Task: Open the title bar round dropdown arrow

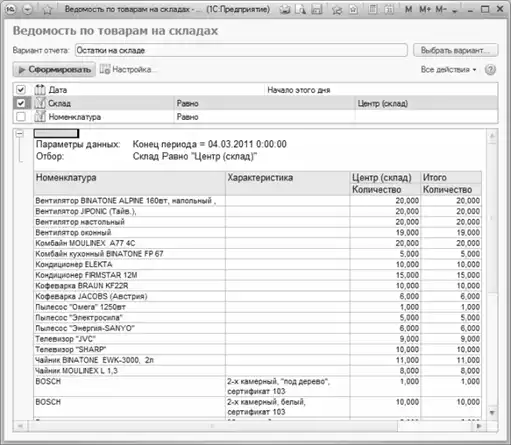Action: pos(28,10)
